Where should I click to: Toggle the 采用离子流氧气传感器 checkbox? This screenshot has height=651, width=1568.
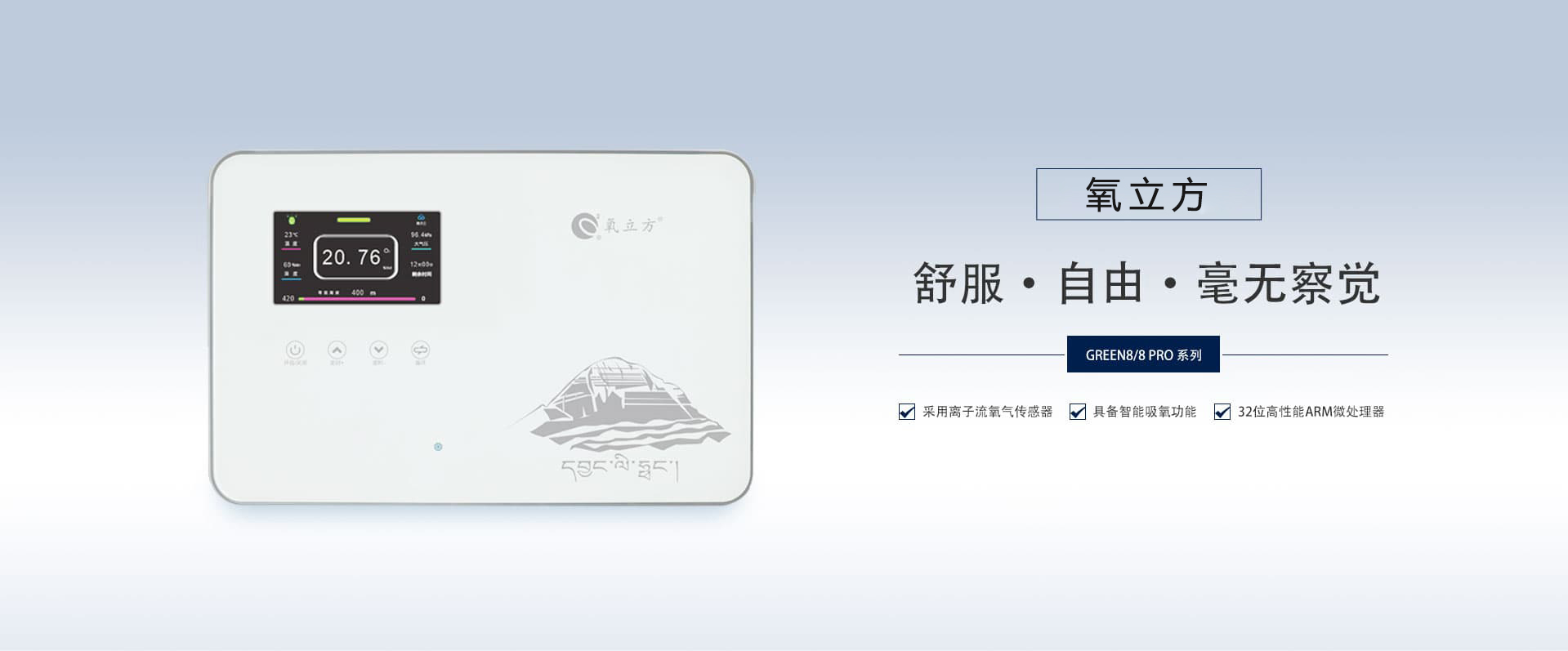point(906,412)
